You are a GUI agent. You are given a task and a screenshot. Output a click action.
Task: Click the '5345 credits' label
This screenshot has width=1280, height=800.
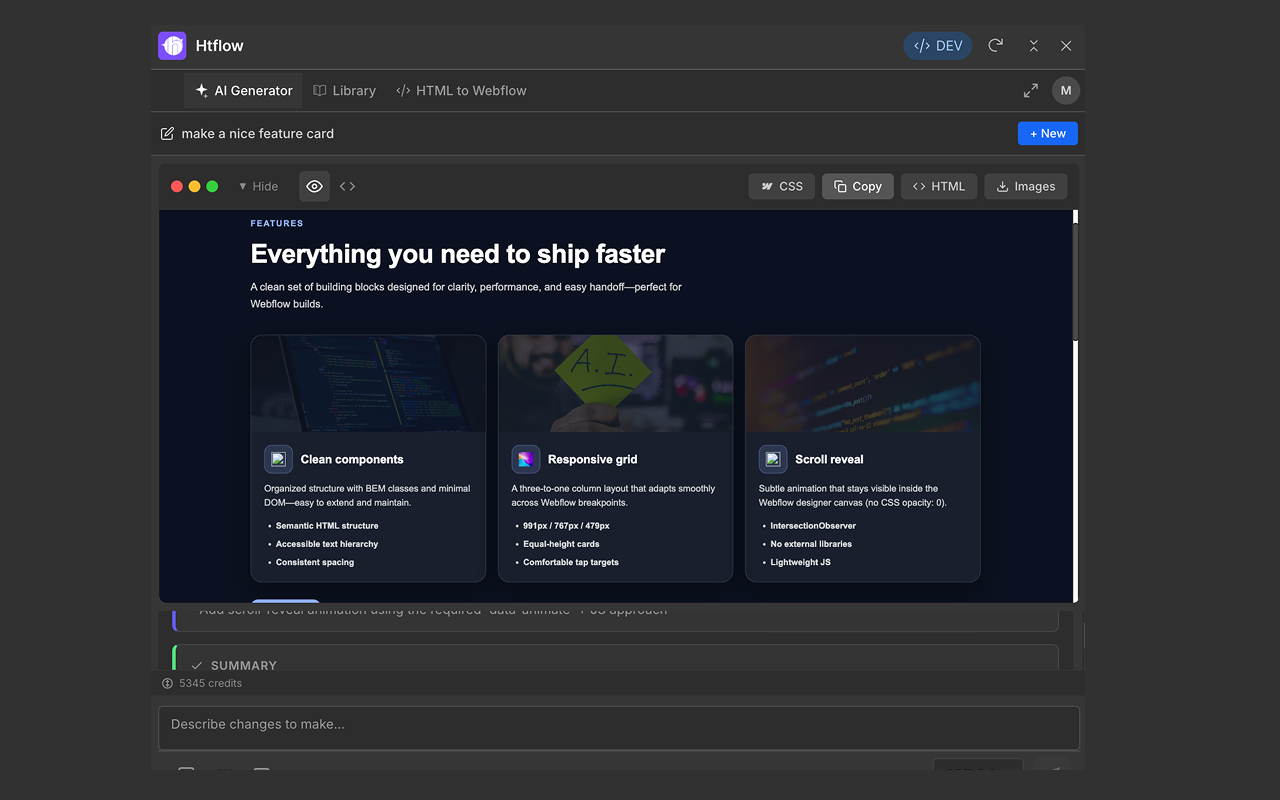coord(210,683)
